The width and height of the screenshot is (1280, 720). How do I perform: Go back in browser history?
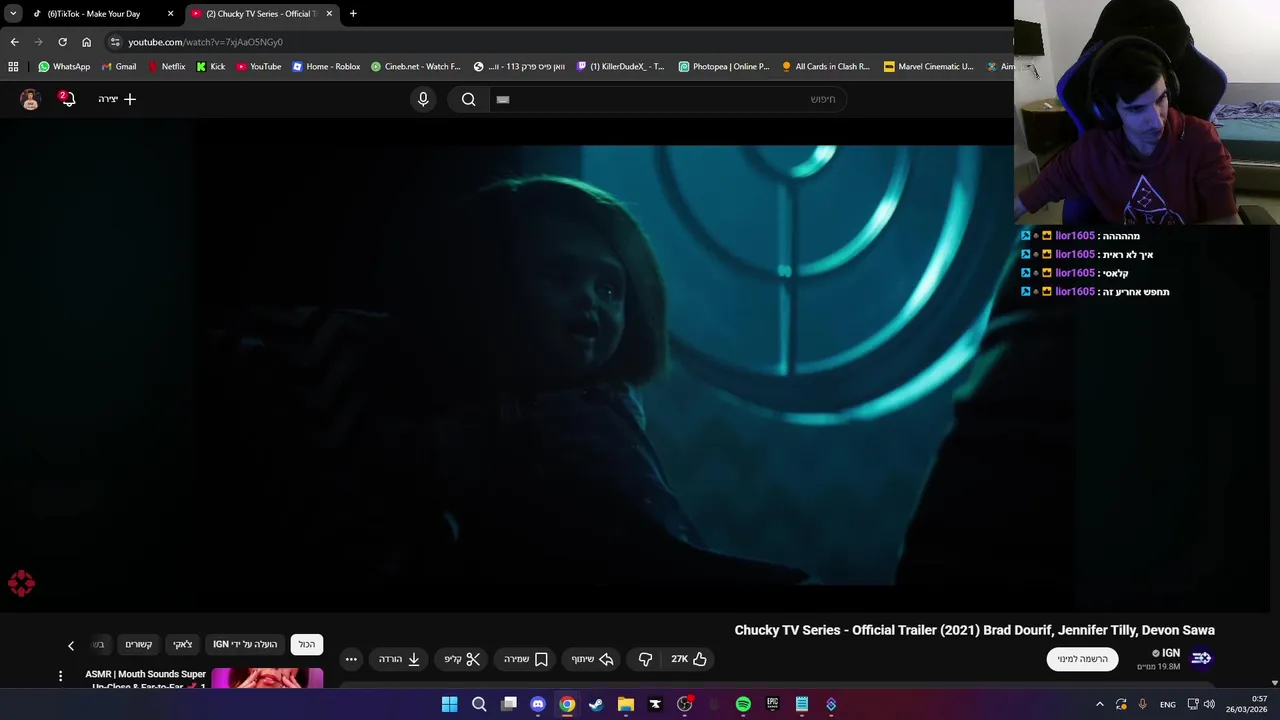[14, 42]
